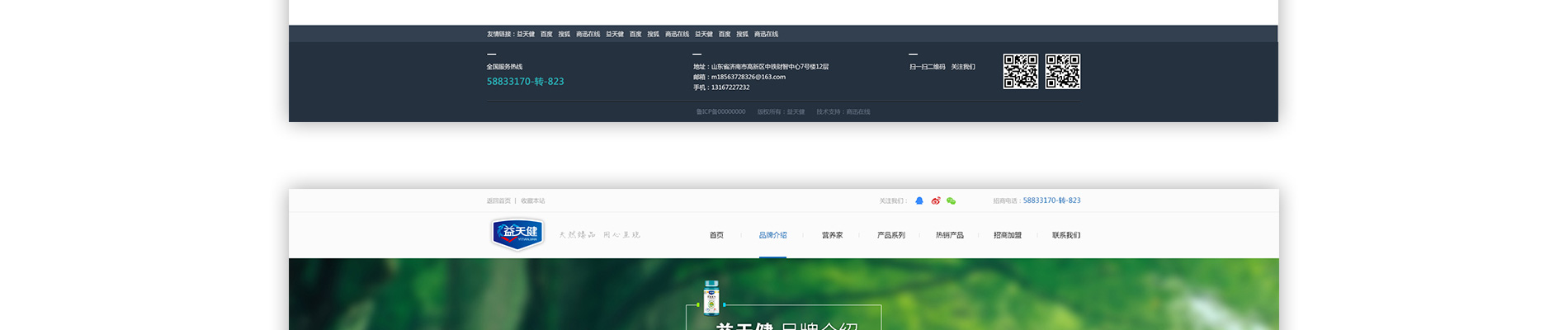The width and height of the screenshot is (1568, 330).
Task: Open the 产品系列 menu item
Action: [890, 235]
